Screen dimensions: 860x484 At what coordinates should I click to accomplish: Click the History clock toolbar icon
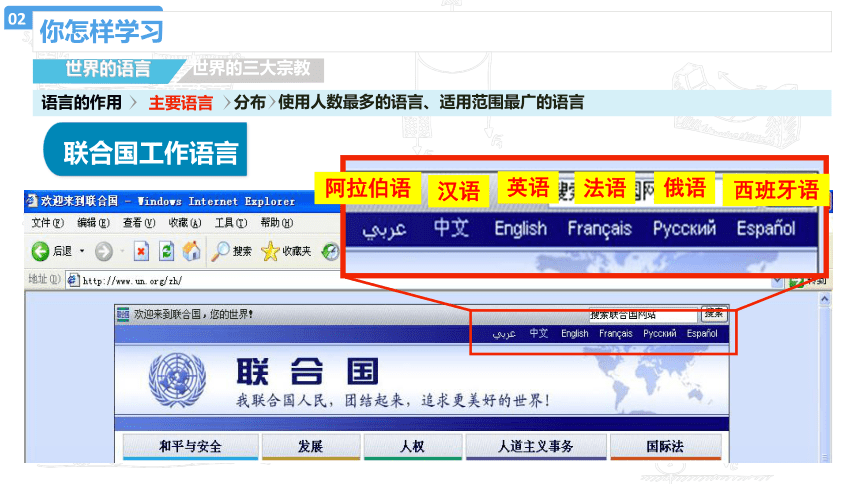[330, 251]
